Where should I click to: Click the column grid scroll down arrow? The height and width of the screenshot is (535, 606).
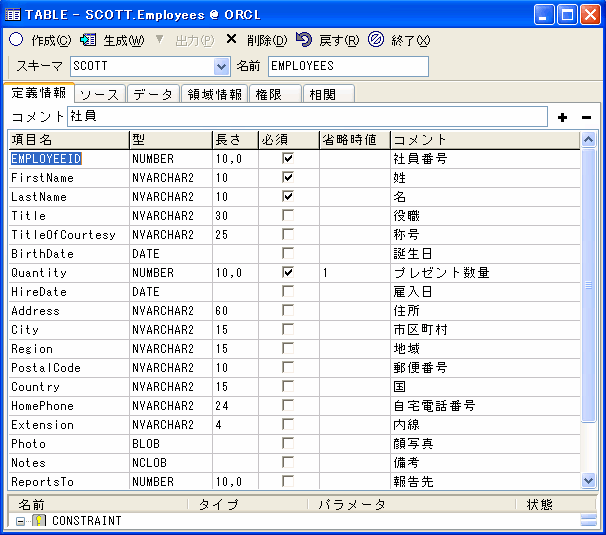point(588,481)
